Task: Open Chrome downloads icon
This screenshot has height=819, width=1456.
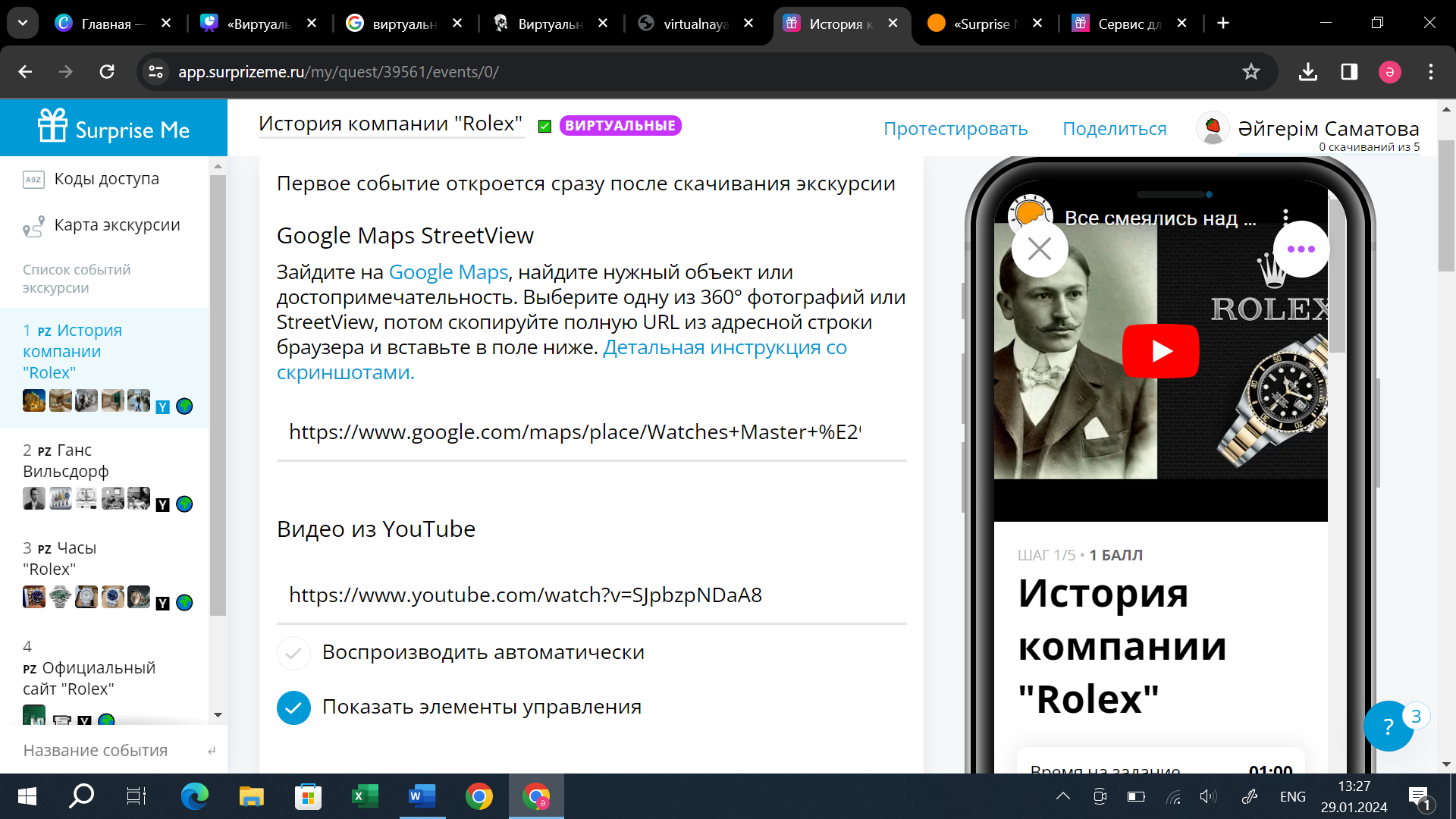Action: coord(1307,72)
